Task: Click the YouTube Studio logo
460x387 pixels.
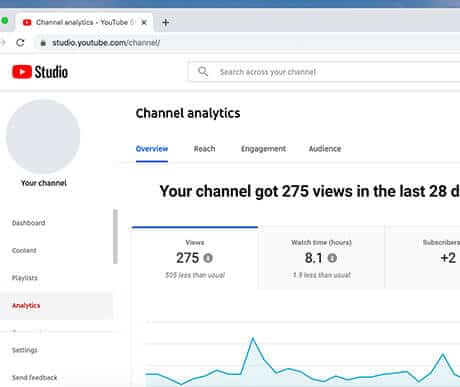Action: tap(40, 72)
